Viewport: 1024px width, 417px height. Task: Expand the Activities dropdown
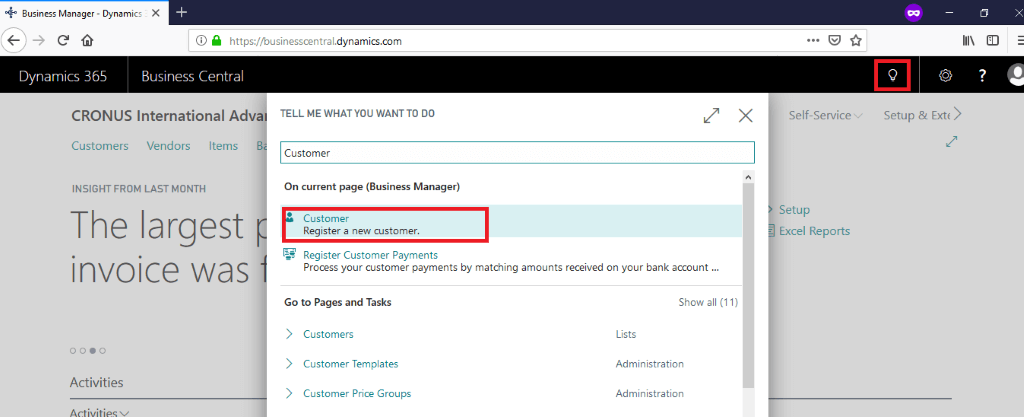(99, 412)
